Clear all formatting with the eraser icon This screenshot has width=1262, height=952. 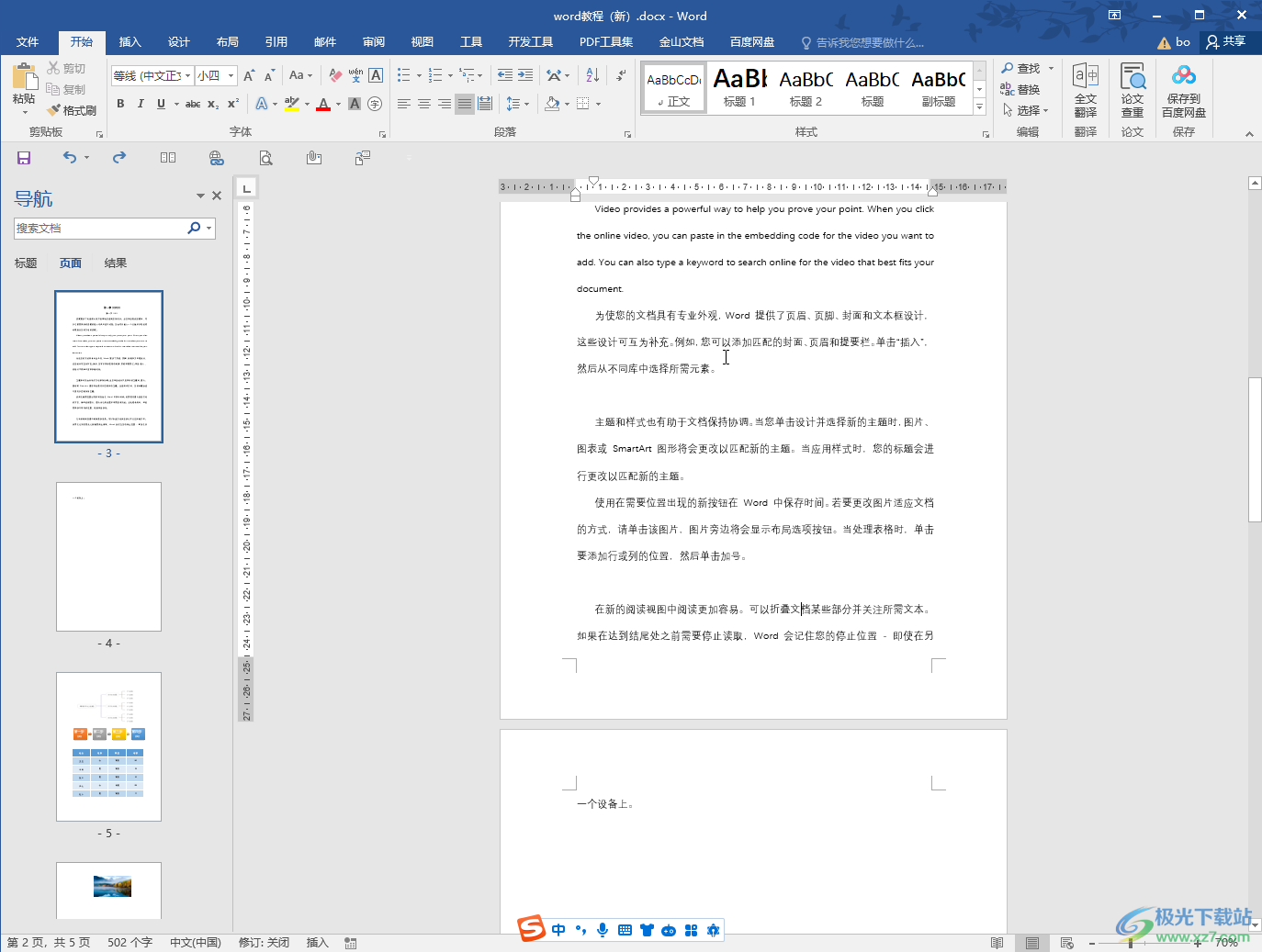pyautogui.click(x=335, y=75)
